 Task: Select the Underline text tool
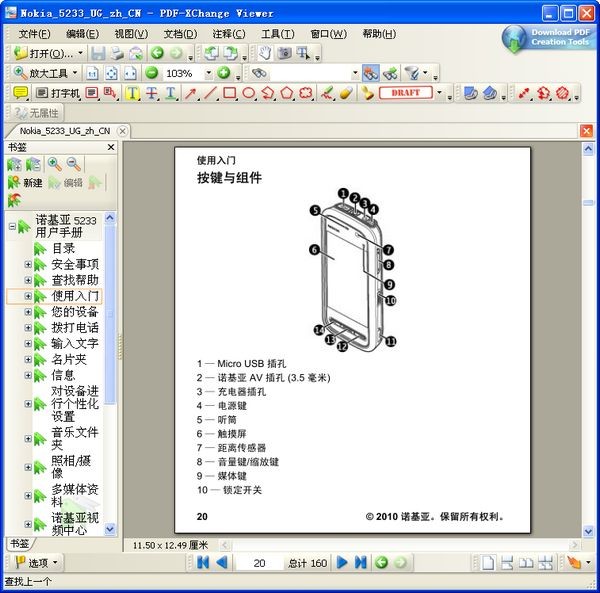(171, 93)
